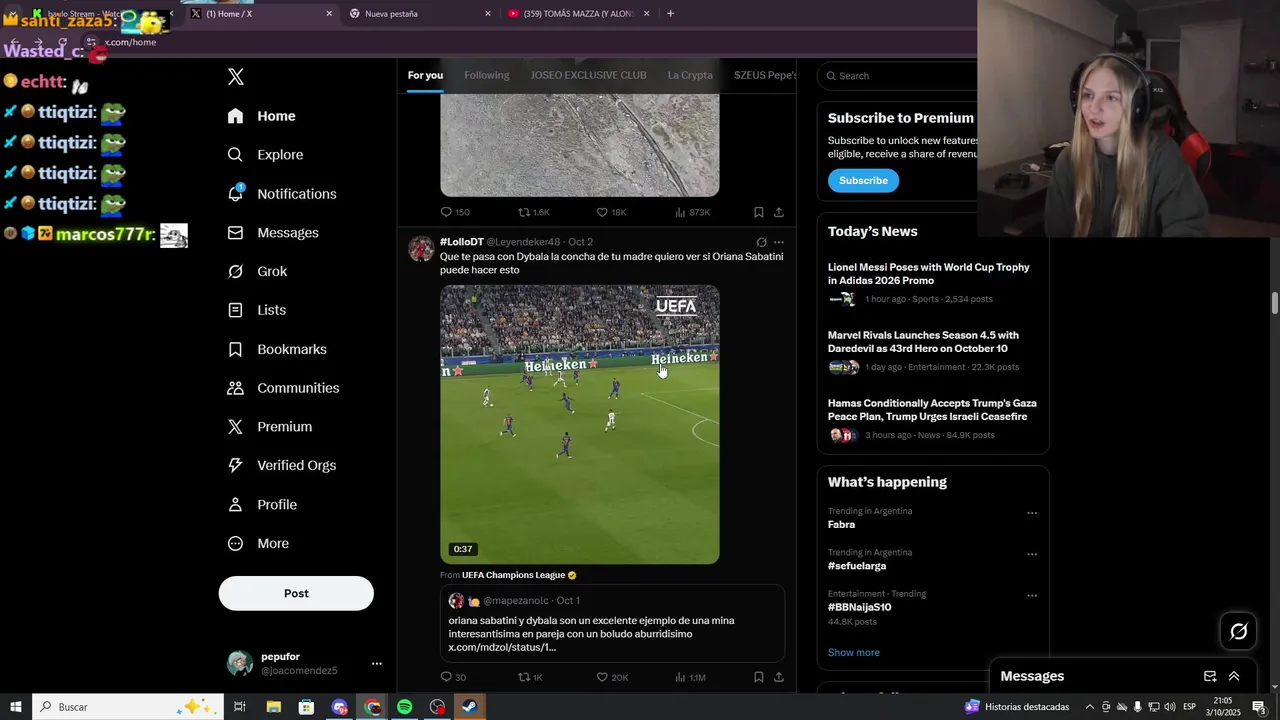Reply to the top post with 150 replies

tap(455, 212)
